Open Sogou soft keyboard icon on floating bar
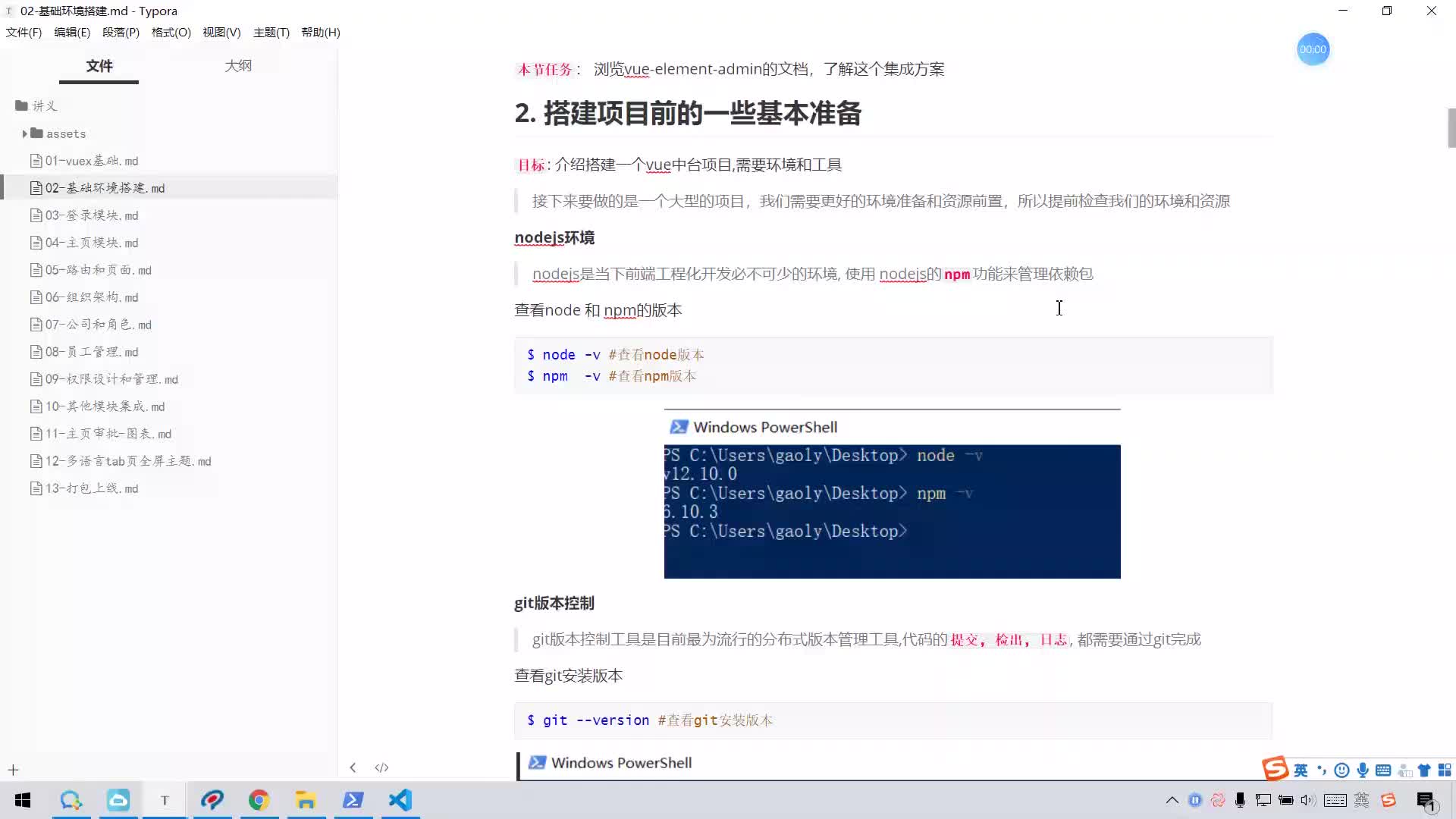Viewport: 1456px width, 819px height. click(1383, 770)
